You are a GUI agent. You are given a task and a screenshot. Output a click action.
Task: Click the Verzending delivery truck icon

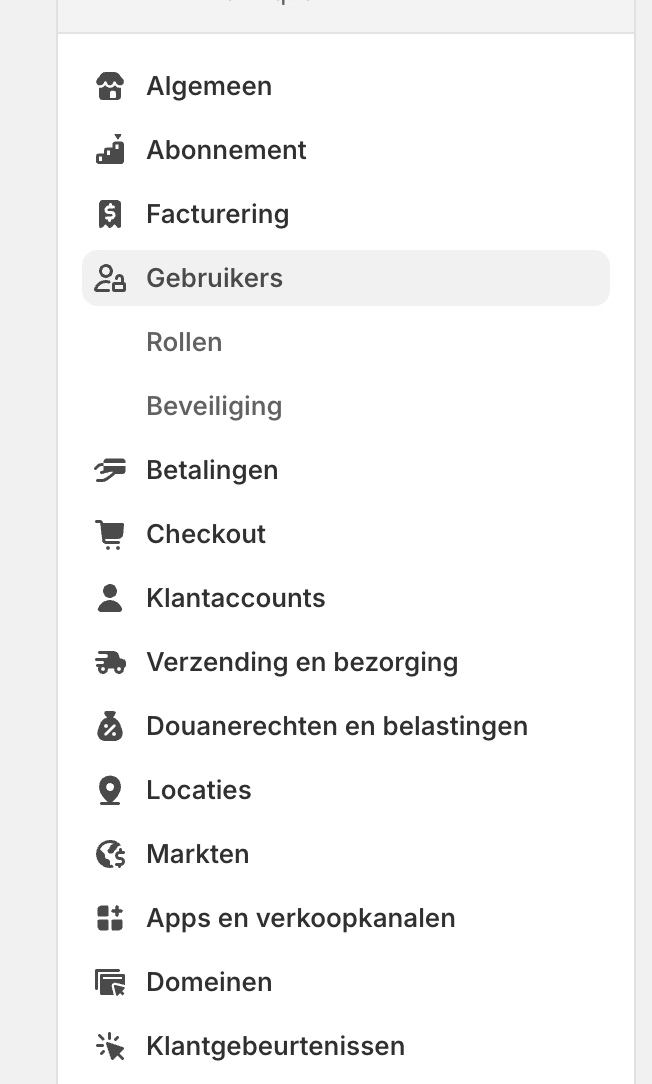pyautogui.click(x=110, y=662)
